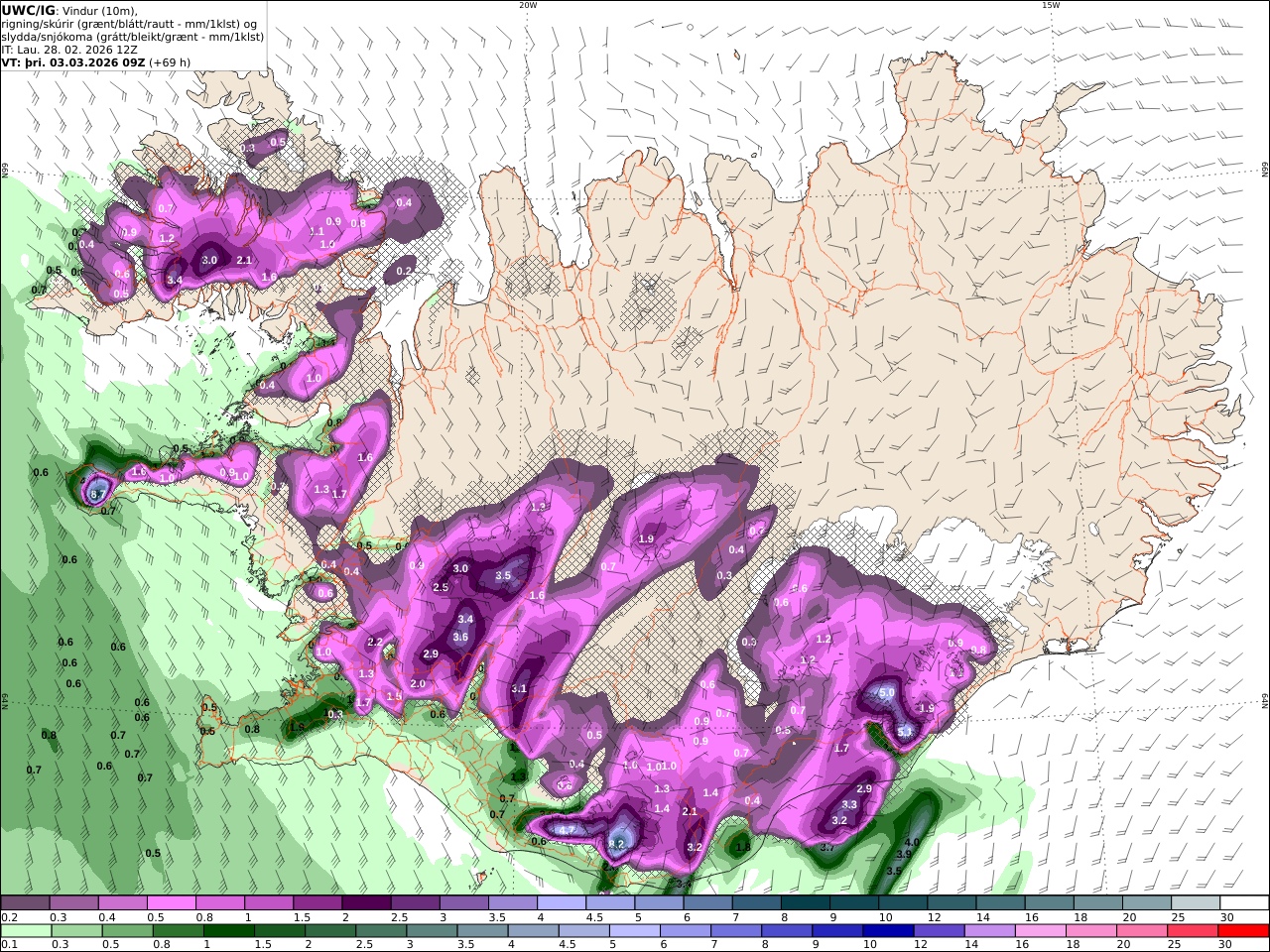The height and width of the screenshot is (952, 1270).
Task: Select the darkest purple 2–2.5 snow legend swatch
Action: point(366,902)
